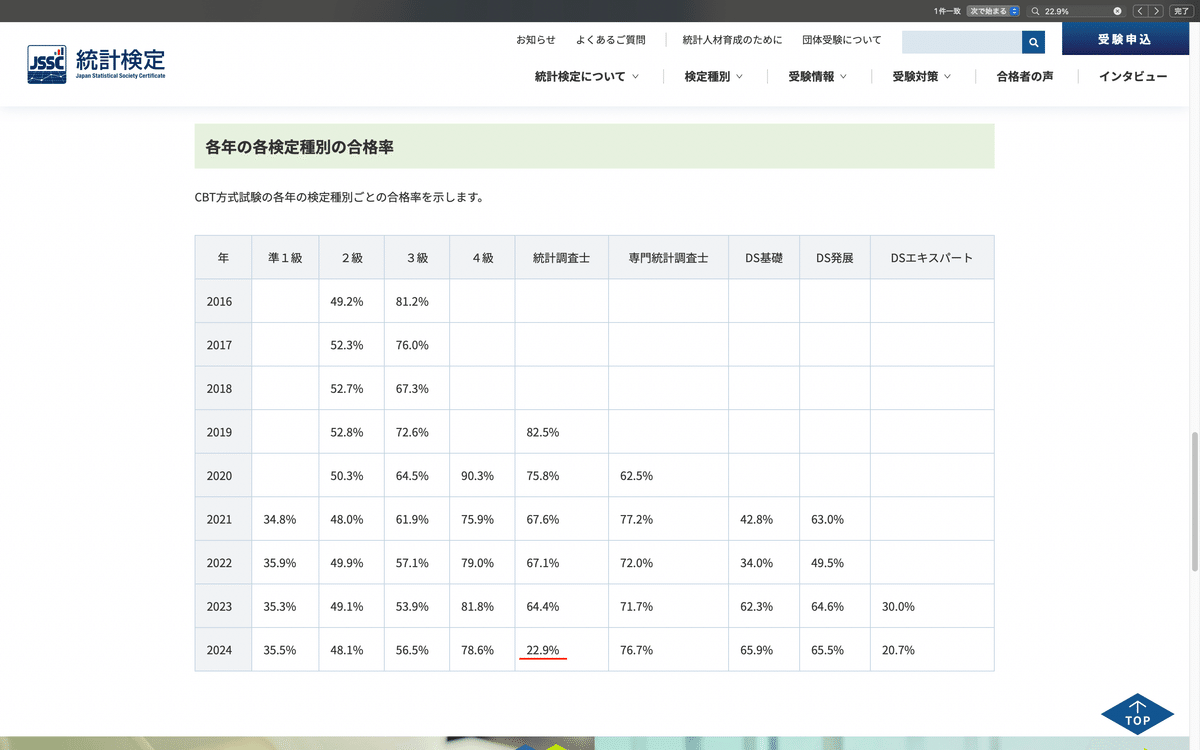This screenshot has width=1200, height=750.
Task: Click the 準１級 column header
Action: click(286, 257)
